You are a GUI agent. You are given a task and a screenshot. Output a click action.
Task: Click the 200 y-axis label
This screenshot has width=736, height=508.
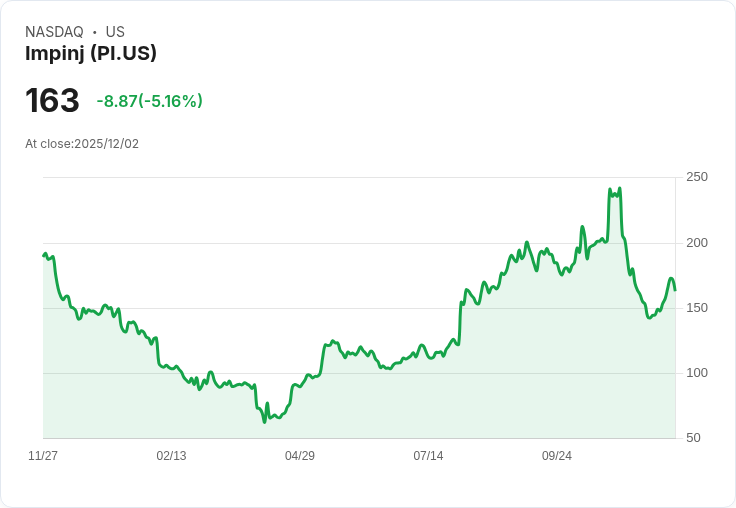(697, 243)
